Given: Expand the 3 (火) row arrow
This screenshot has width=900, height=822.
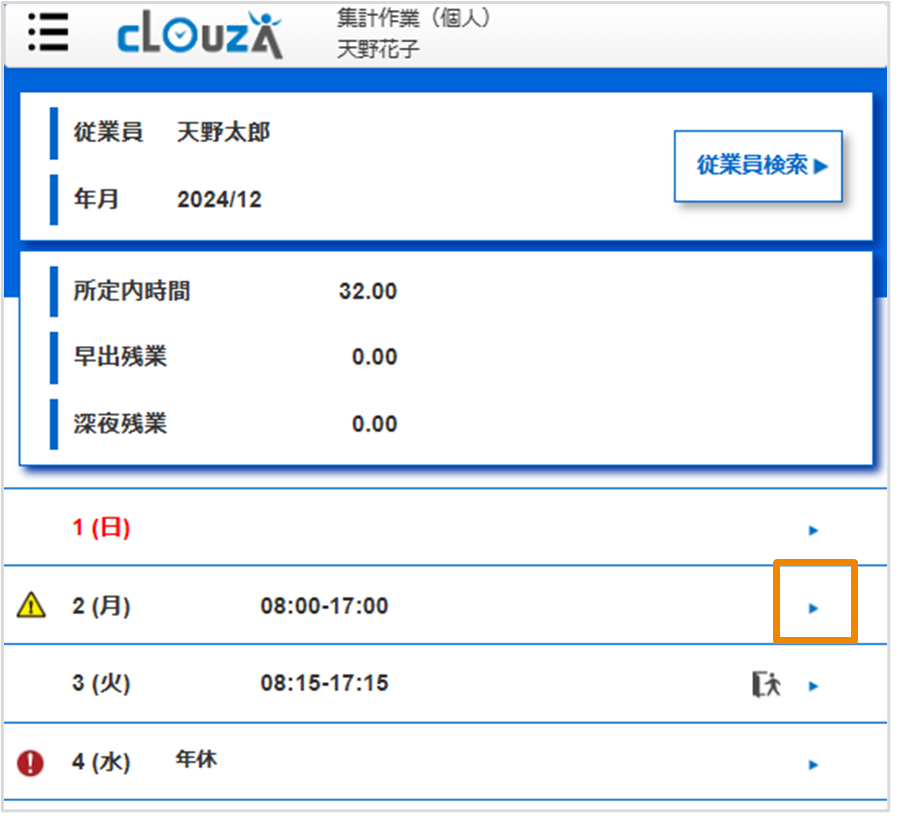Looking at the screenshot, I should coord(813,686).
